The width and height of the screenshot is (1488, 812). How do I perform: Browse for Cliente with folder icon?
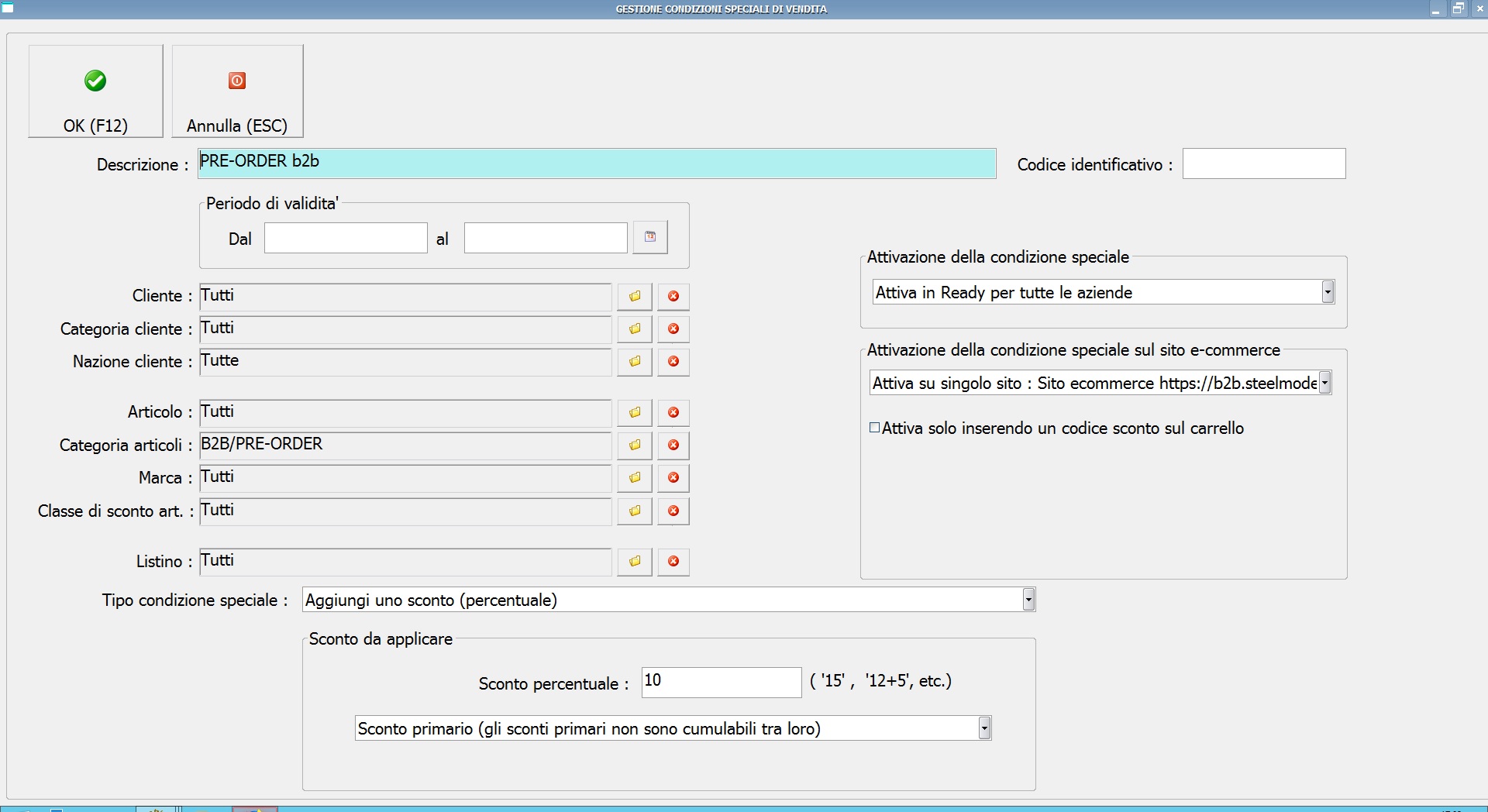click(x=635, y=297)
